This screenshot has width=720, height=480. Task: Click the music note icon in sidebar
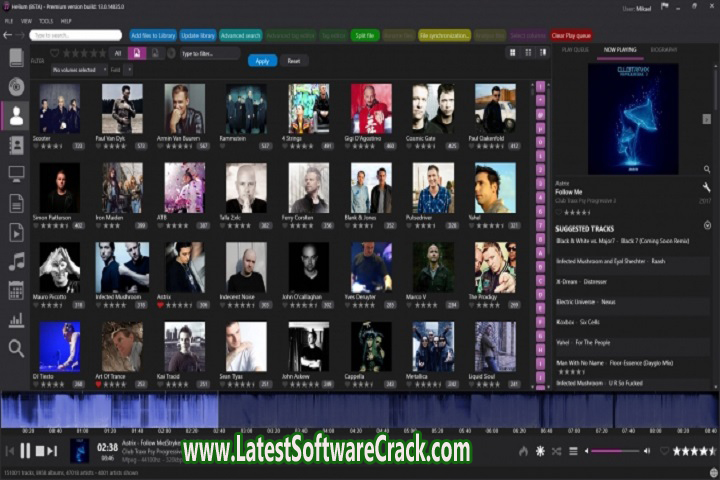(16, 261)
